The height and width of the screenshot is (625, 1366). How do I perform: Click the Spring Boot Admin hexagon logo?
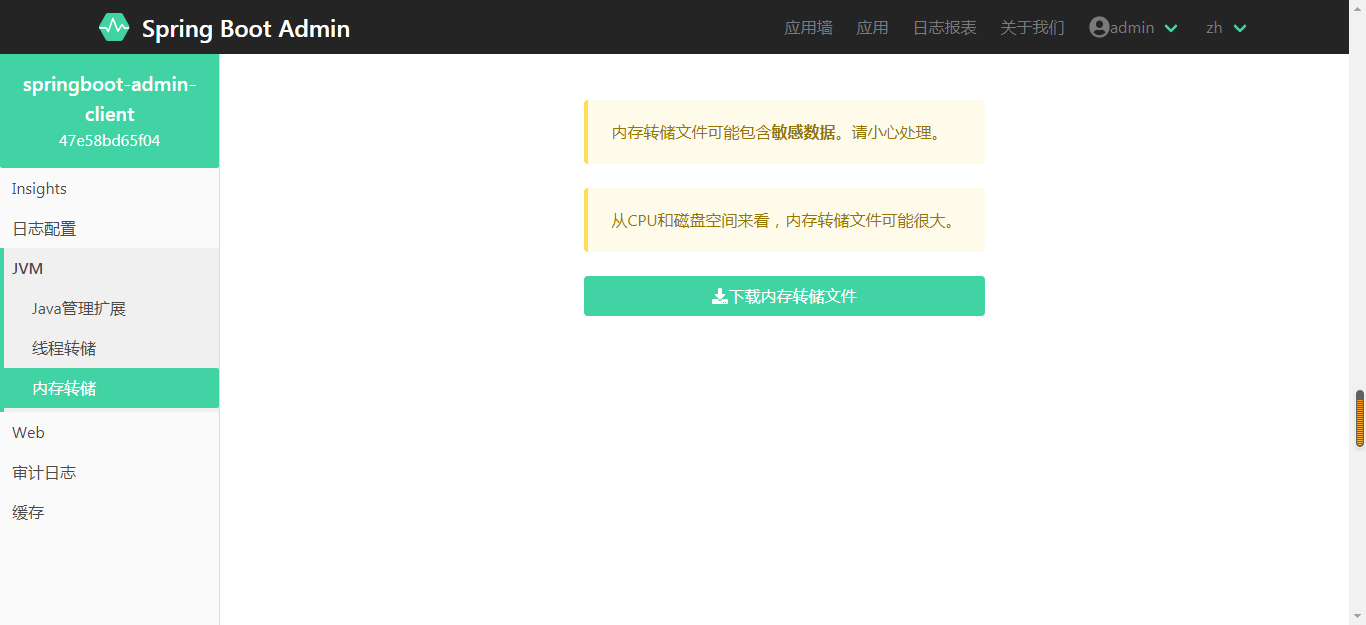[x=114, y=27]
